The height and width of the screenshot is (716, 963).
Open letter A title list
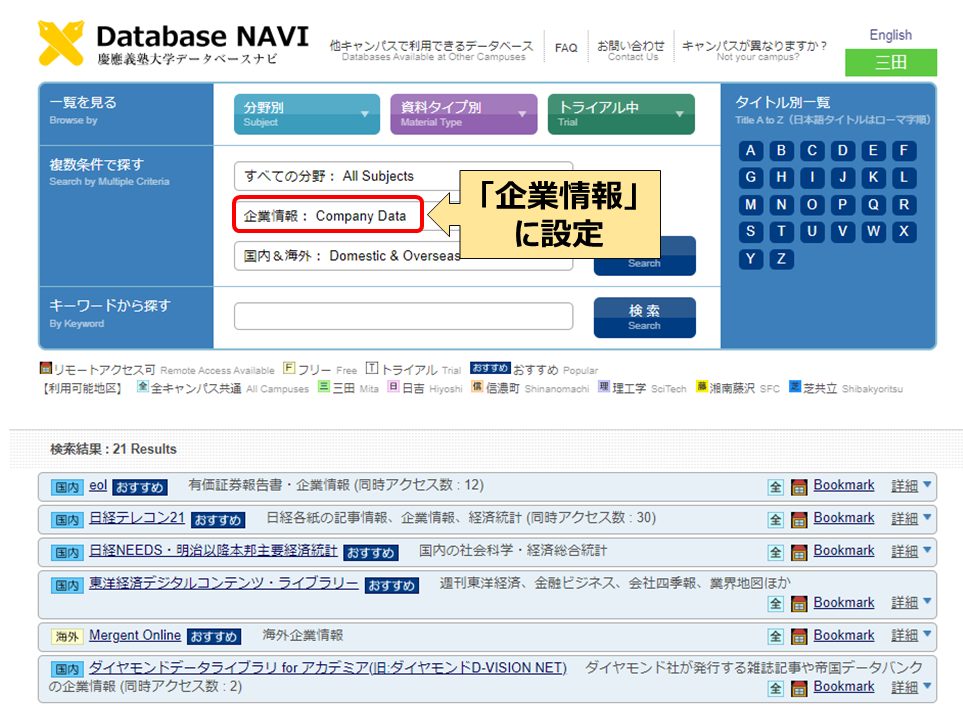751,150
